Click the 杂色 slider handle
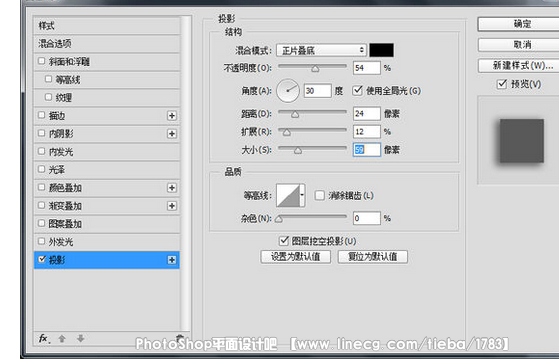The height and width of the screenshot is (361, 559). click(279, 219)
